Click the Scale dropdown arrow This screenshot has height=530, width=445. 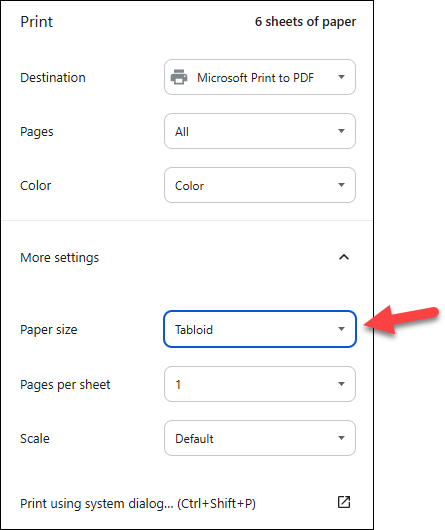[x=341, y=438]
